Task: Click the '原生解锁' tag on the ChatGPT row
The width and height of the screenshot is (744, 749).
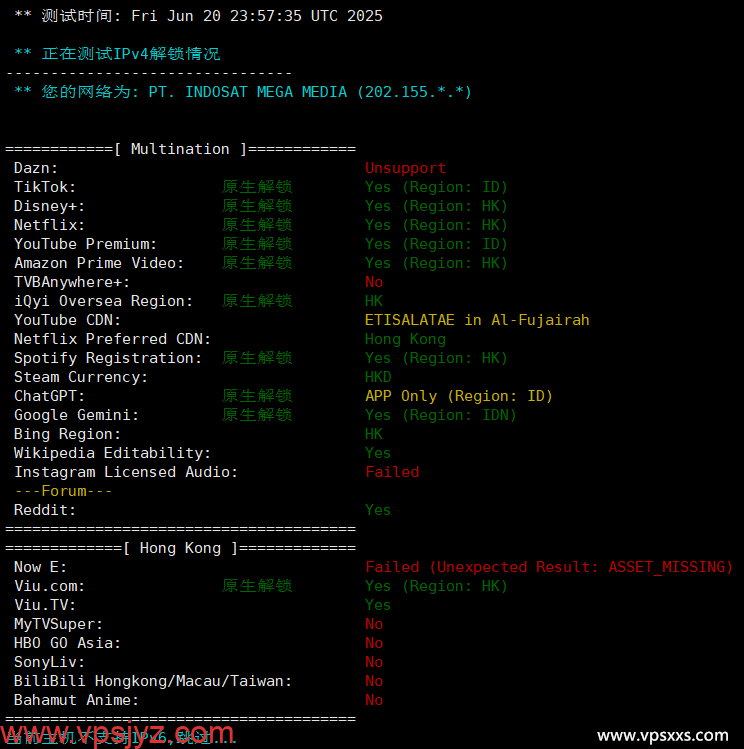Action: point(257,396)
